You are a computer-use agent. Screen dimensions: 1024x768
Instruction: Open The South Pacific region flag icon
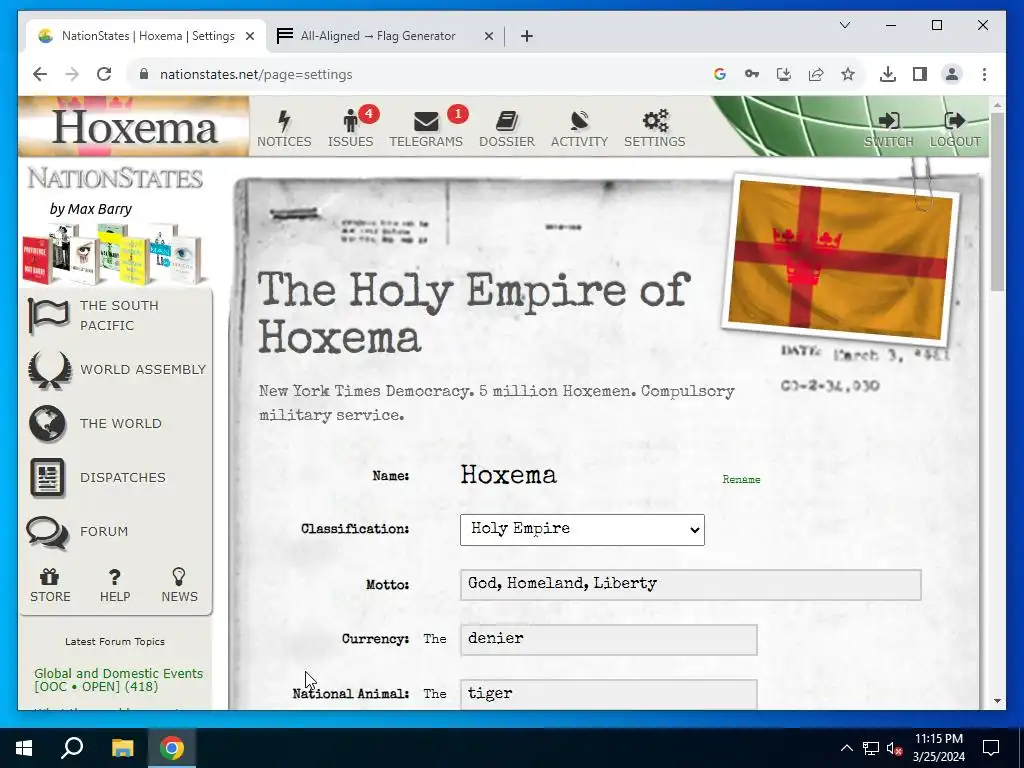(x=48, y=315)
